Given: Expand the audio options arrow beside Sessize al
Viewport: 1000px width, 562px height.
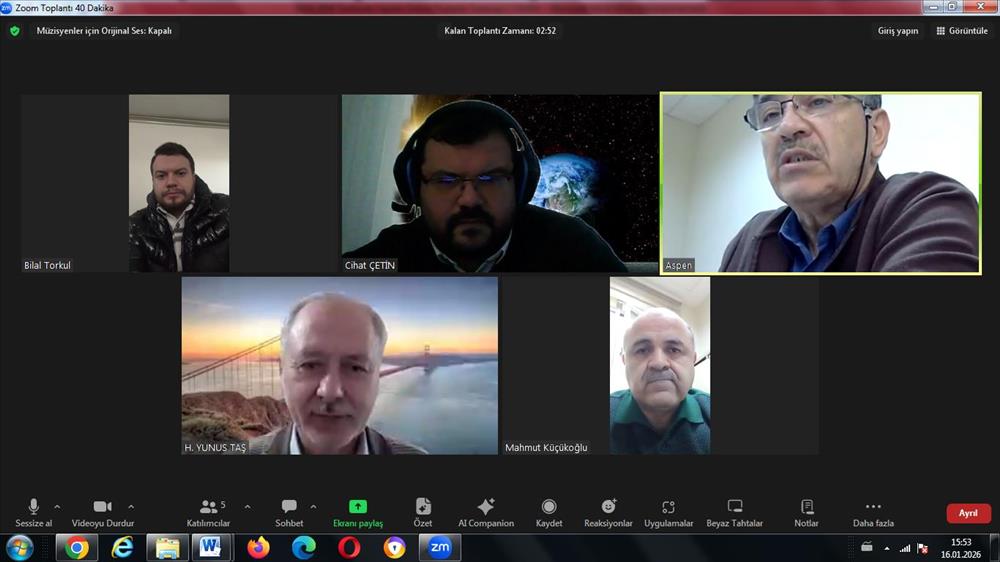Looking at the screenshot, I should [x=57, y=506].
